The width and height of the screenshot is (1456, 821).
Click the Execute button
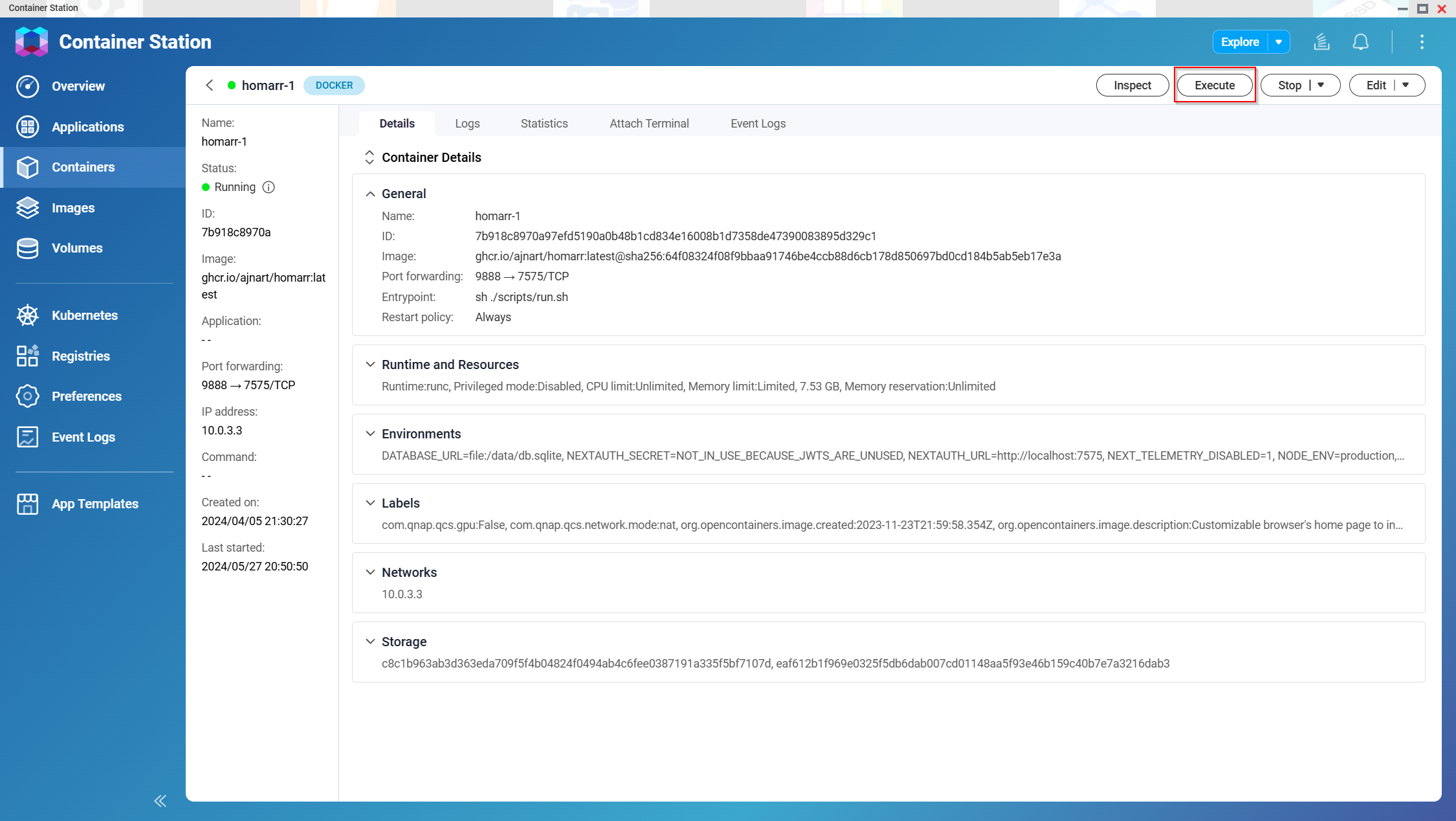tap(1214, 85)
